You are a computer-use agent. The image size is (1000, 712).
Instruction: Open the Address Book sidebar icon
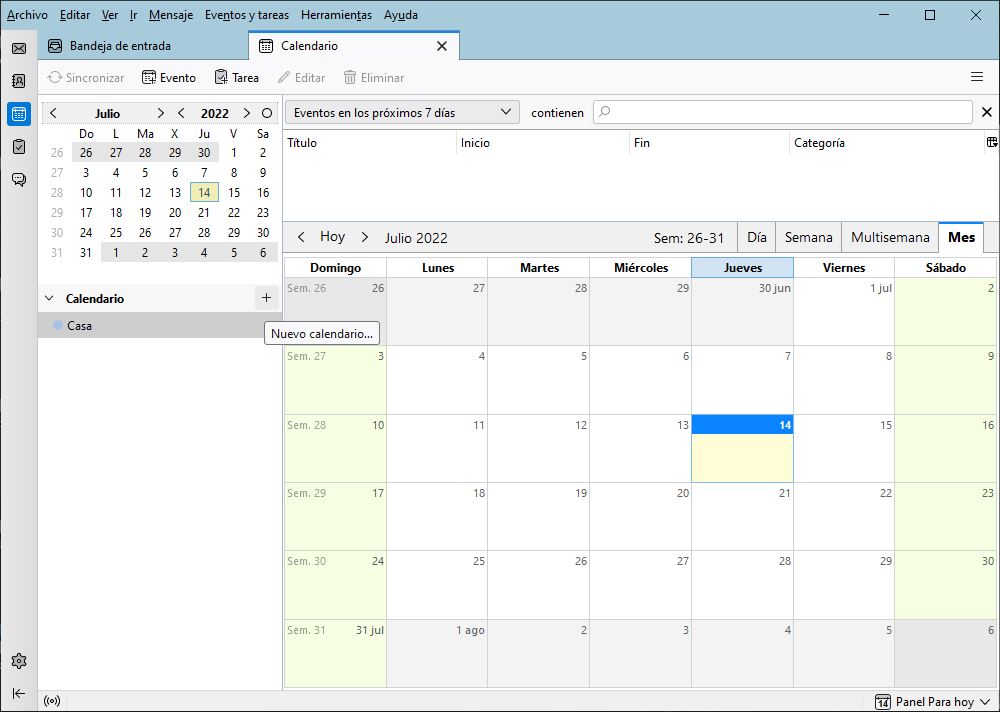point(18,81)
